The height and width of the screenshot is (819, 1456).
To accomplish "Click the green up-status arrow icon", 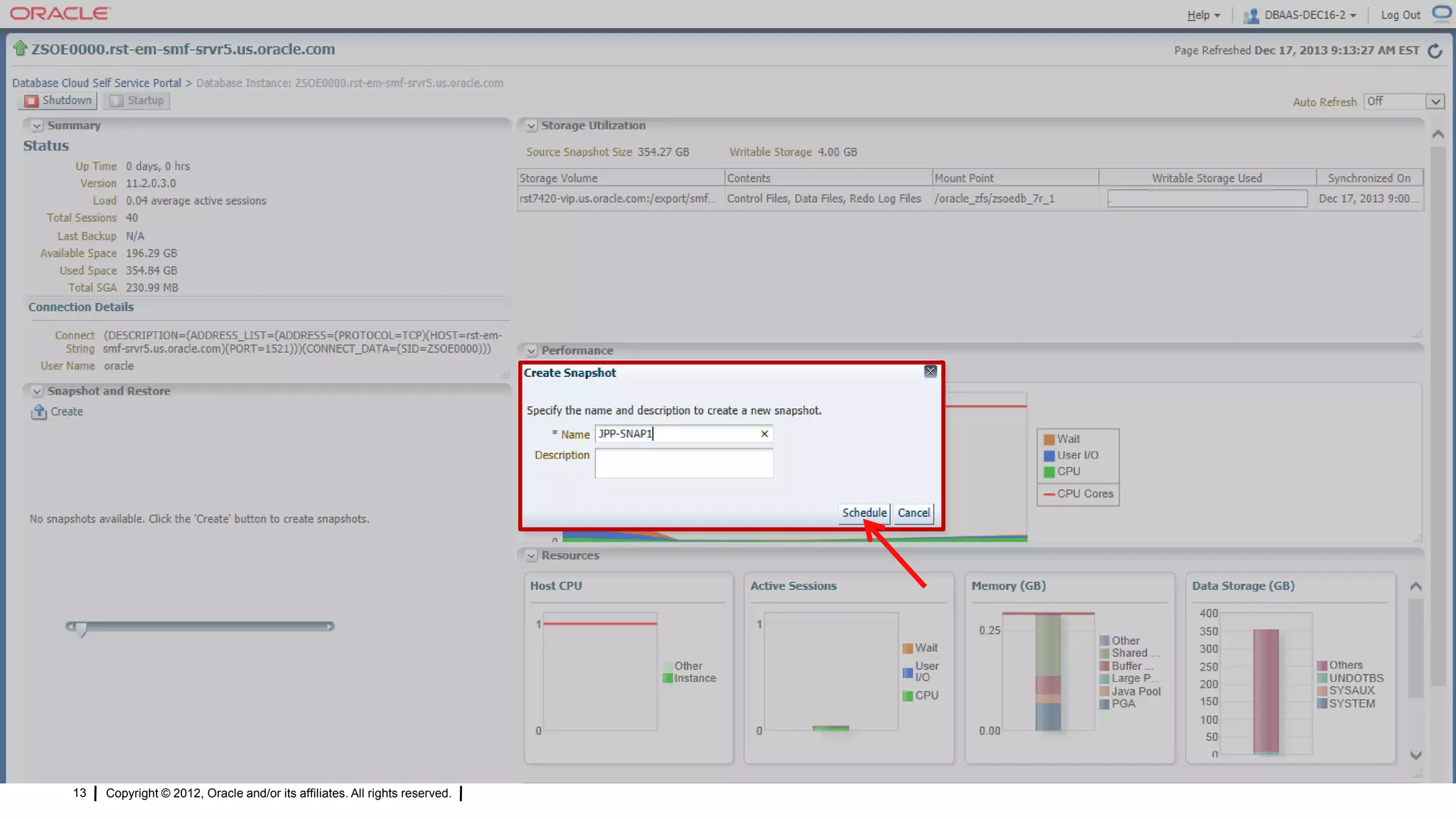I will tap(20, 48).
